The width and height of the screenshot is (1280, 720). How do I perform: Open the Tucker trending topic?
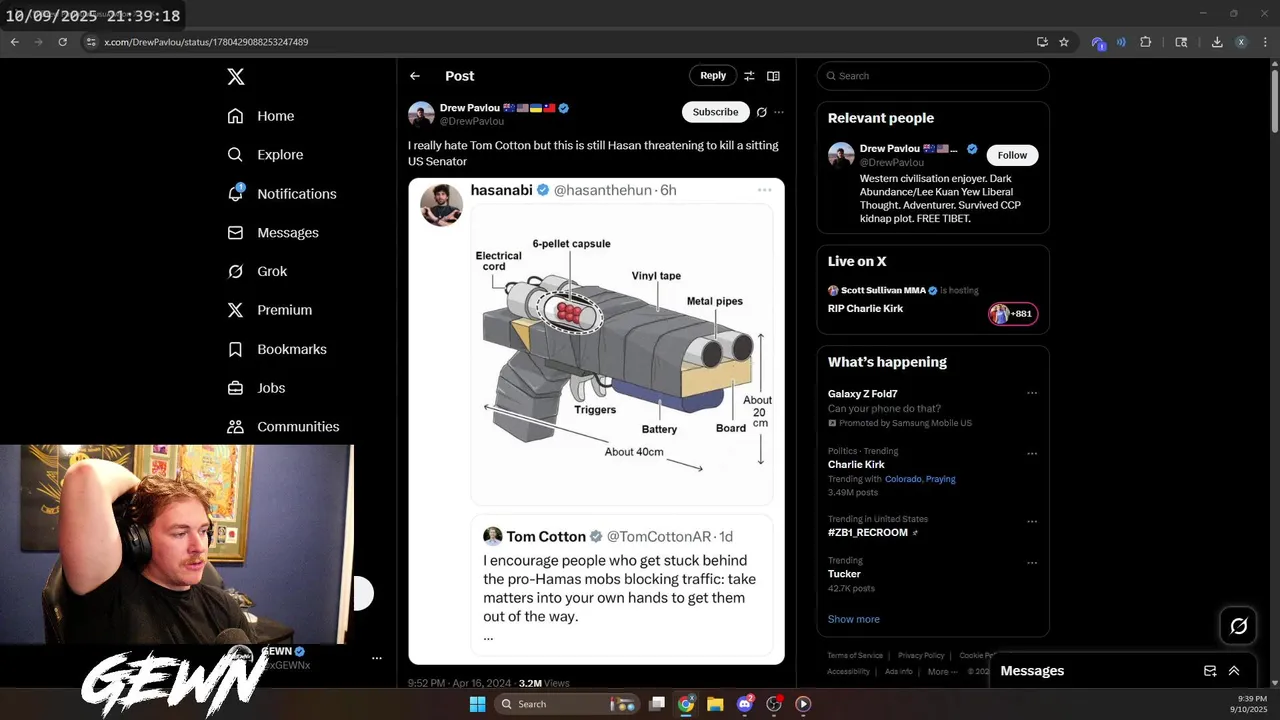(x=844, y=574)
